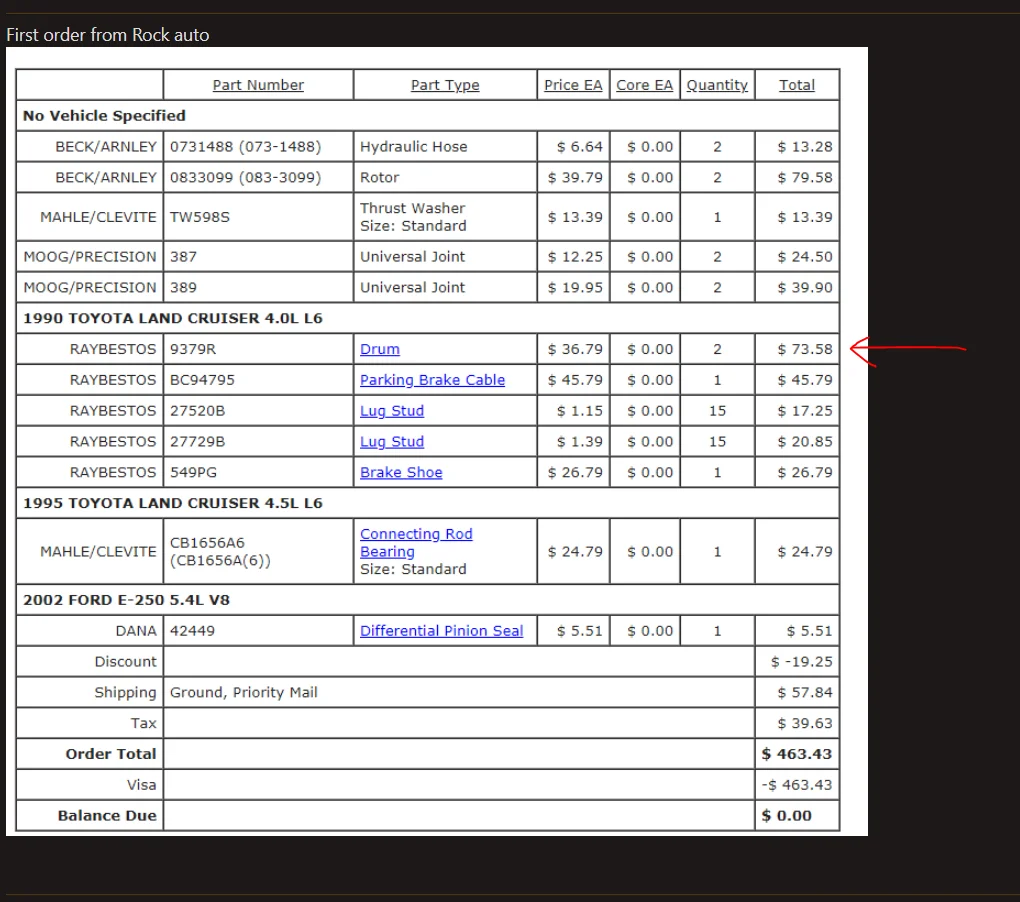This screenshot has height=902, width=1020.
Task: Click the Total column header
Action: pyautogui.click(x=797, y=85)
